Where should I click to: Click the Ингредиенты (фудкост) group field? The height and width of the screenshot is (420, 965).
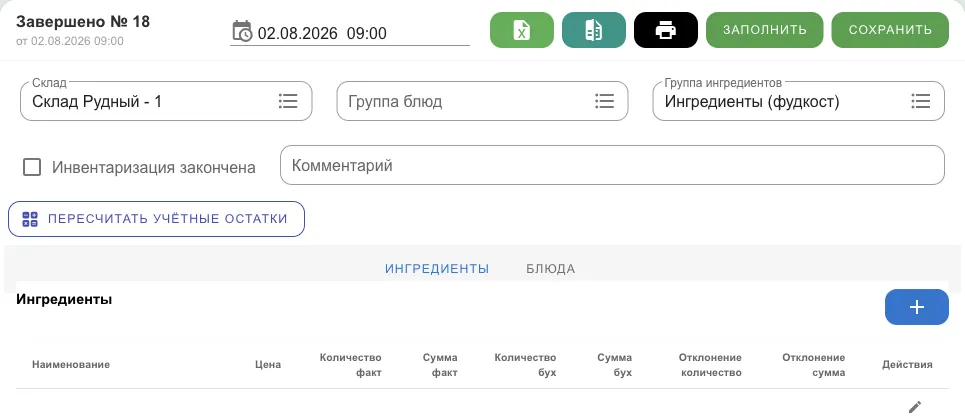[798, 101]
